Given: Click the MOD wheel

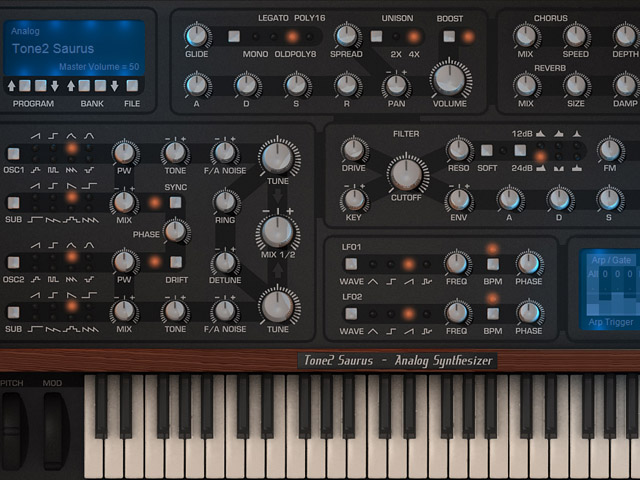Looking at the screenshot, I should pos(54,430).
